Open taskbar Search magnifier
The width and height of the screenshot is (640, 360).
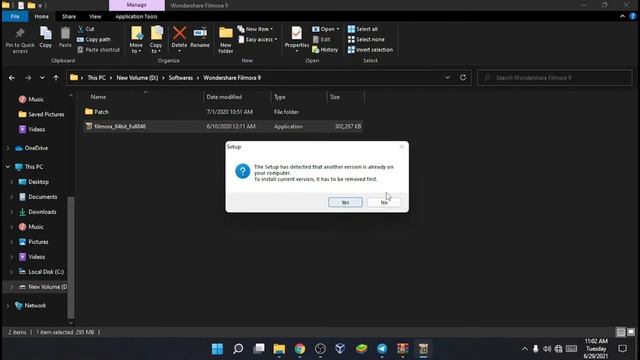[x=238, y=349]
